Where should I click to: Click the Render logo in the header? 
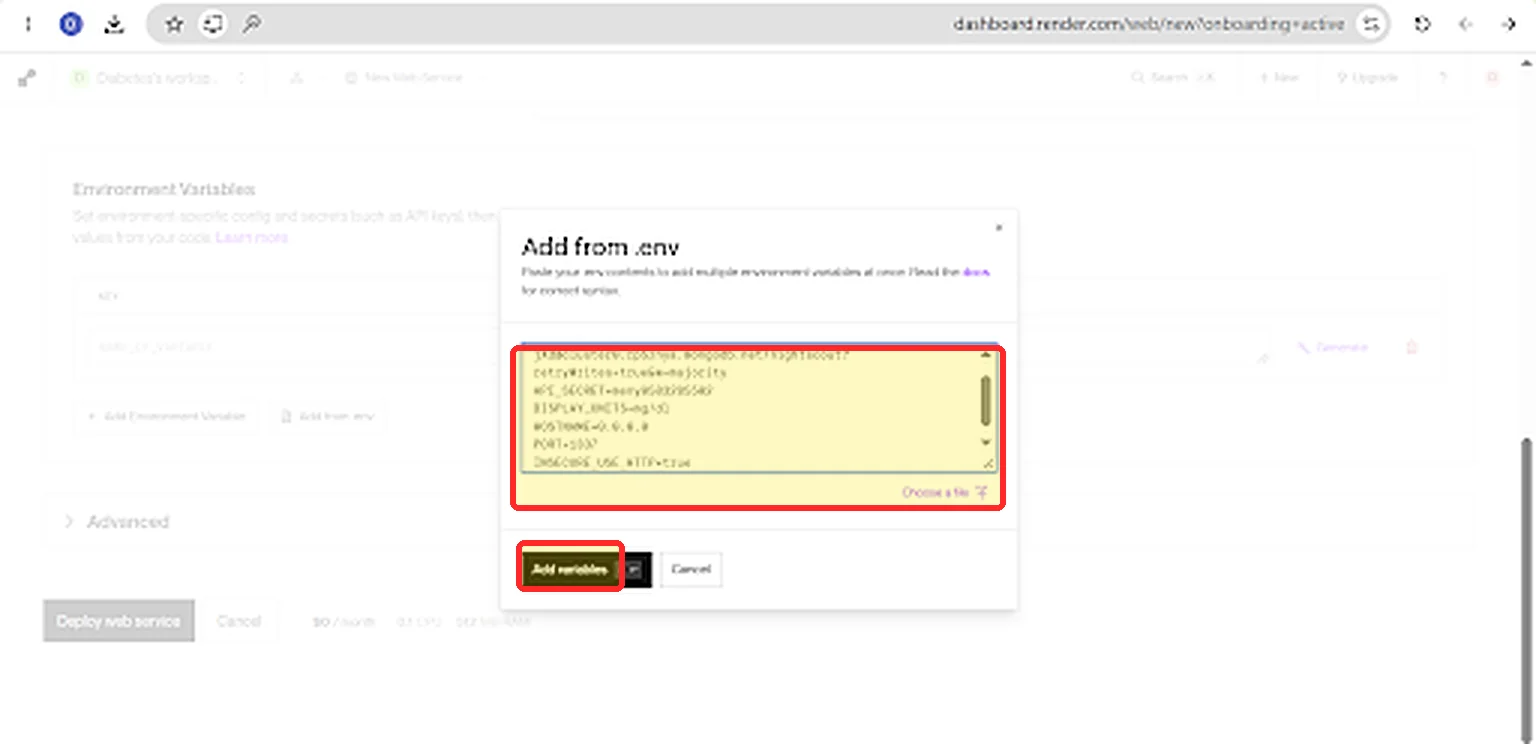tap(27, 78)
